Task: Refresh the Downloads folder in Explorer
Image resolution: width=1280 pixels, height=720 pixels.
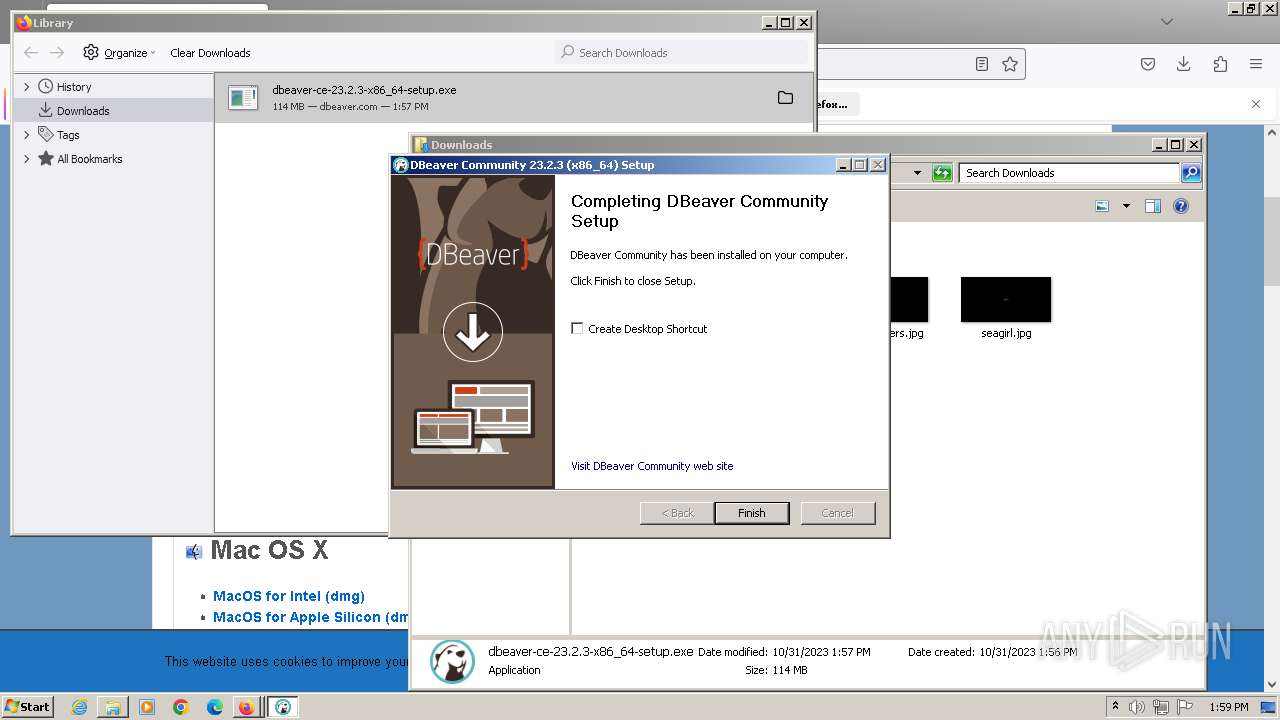Action: [x=942, y=173]
